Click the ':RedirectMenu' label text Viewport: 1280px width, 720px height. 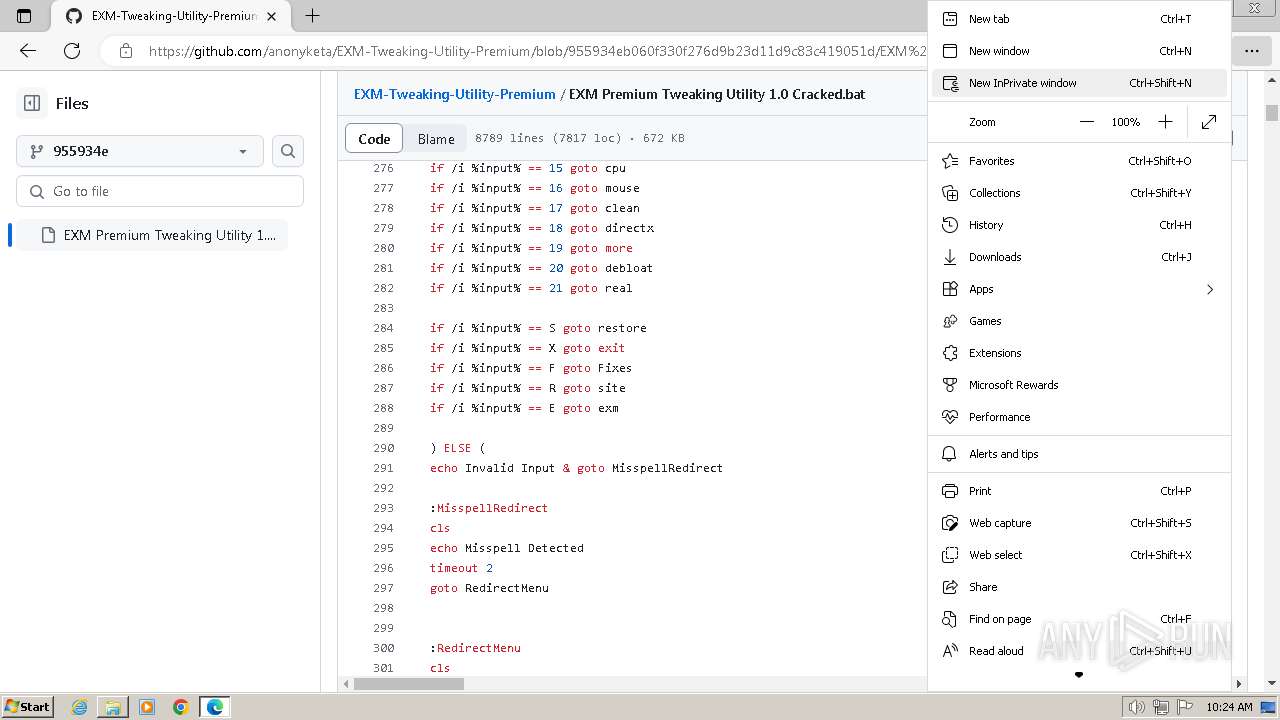[475, 648]
